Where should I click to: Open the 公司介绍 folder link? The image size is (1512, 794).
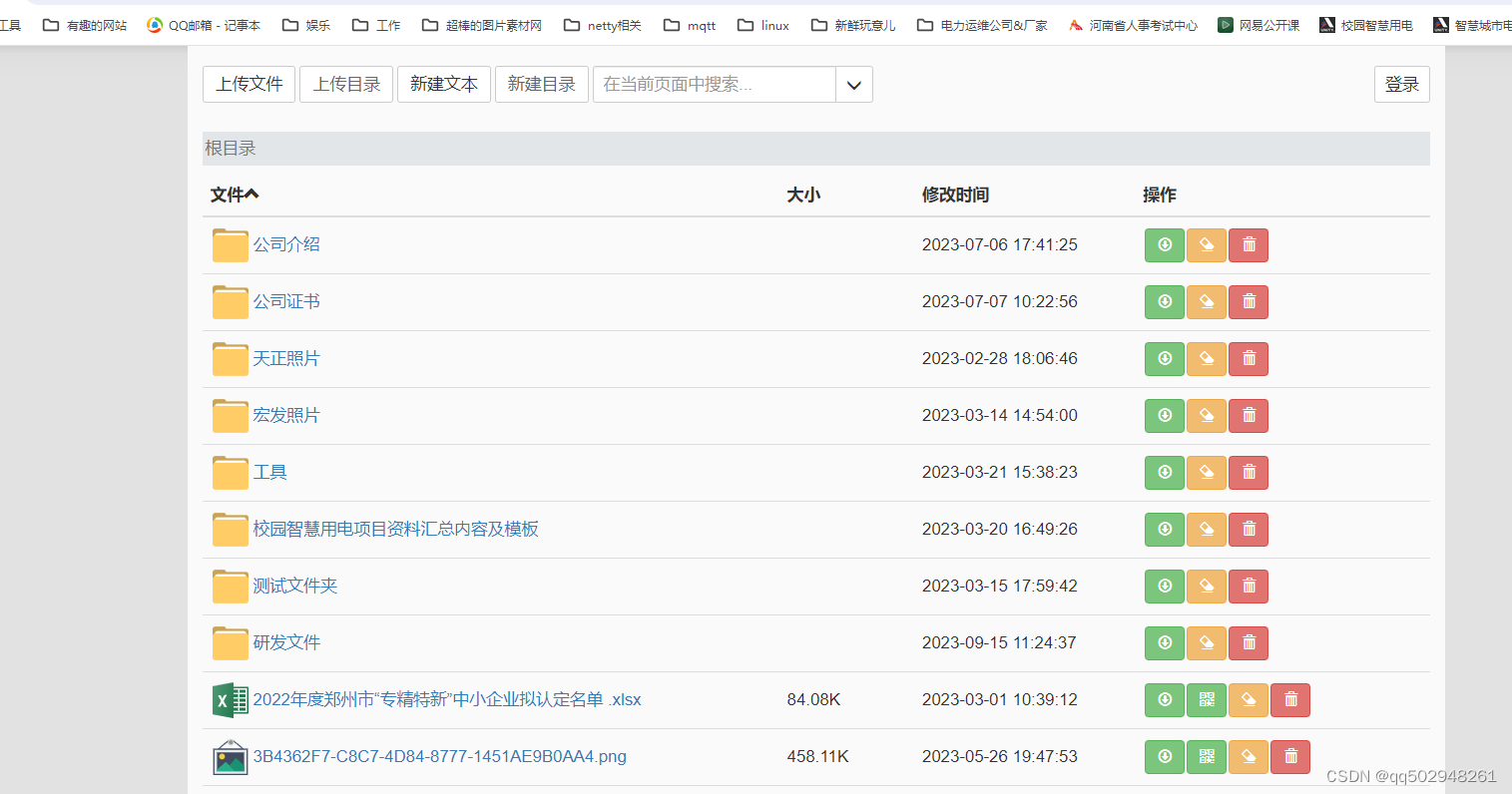(x=286, y=244)
